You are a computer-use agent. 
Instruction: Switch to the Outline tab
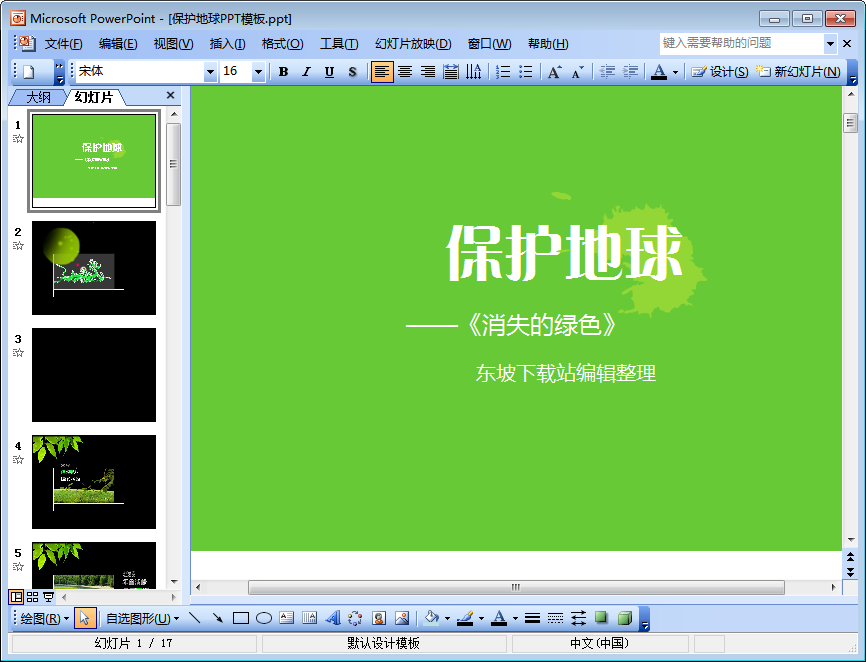tap(38, 97)
